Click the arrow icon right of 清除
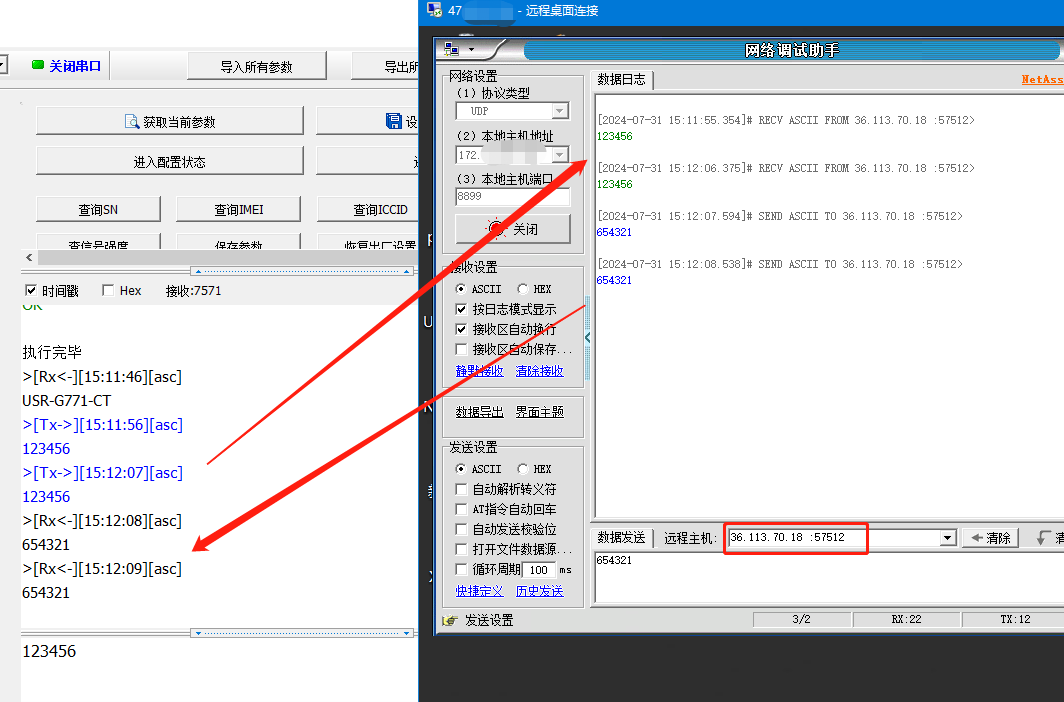This screenshot has width=1064, height=702. (x=1043, y=538)
